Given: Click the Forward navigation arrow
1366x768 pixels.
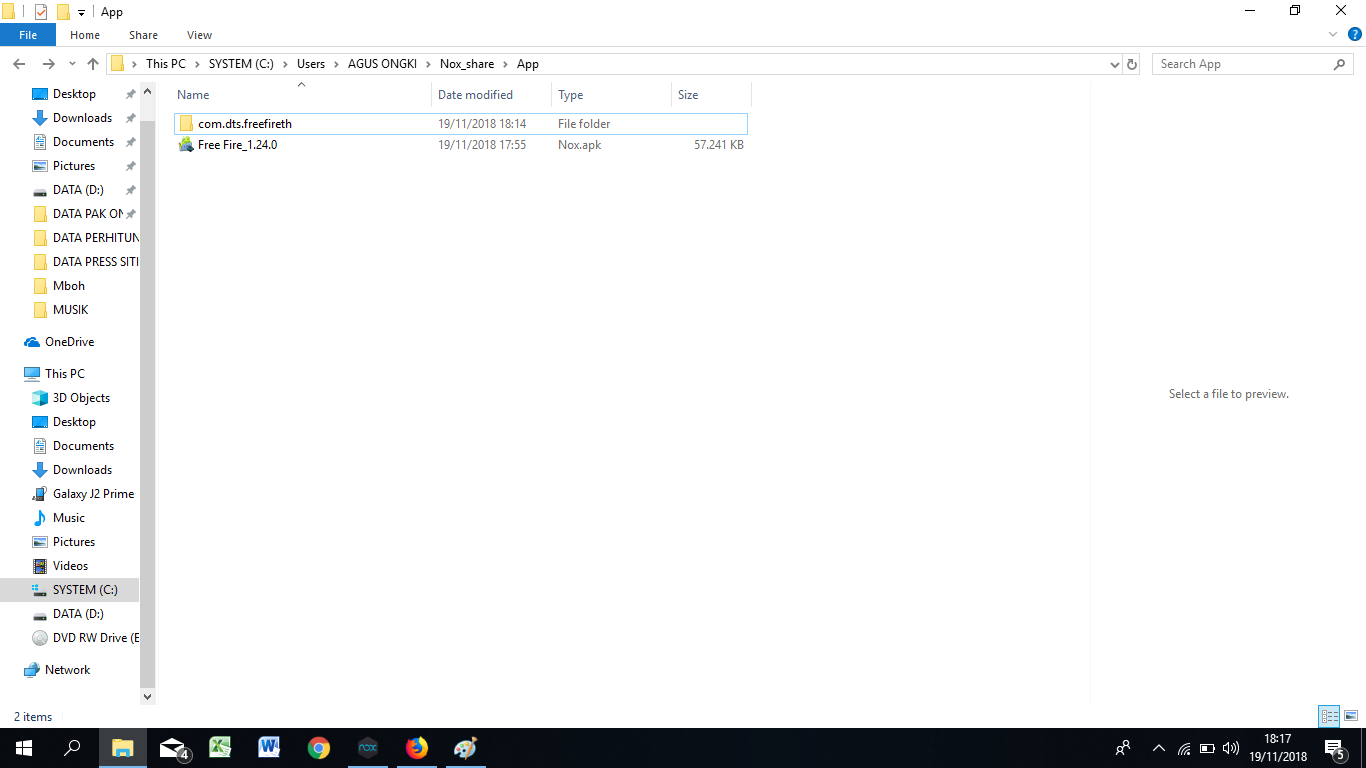Looking at the screenshot, I should coord(48,64).
